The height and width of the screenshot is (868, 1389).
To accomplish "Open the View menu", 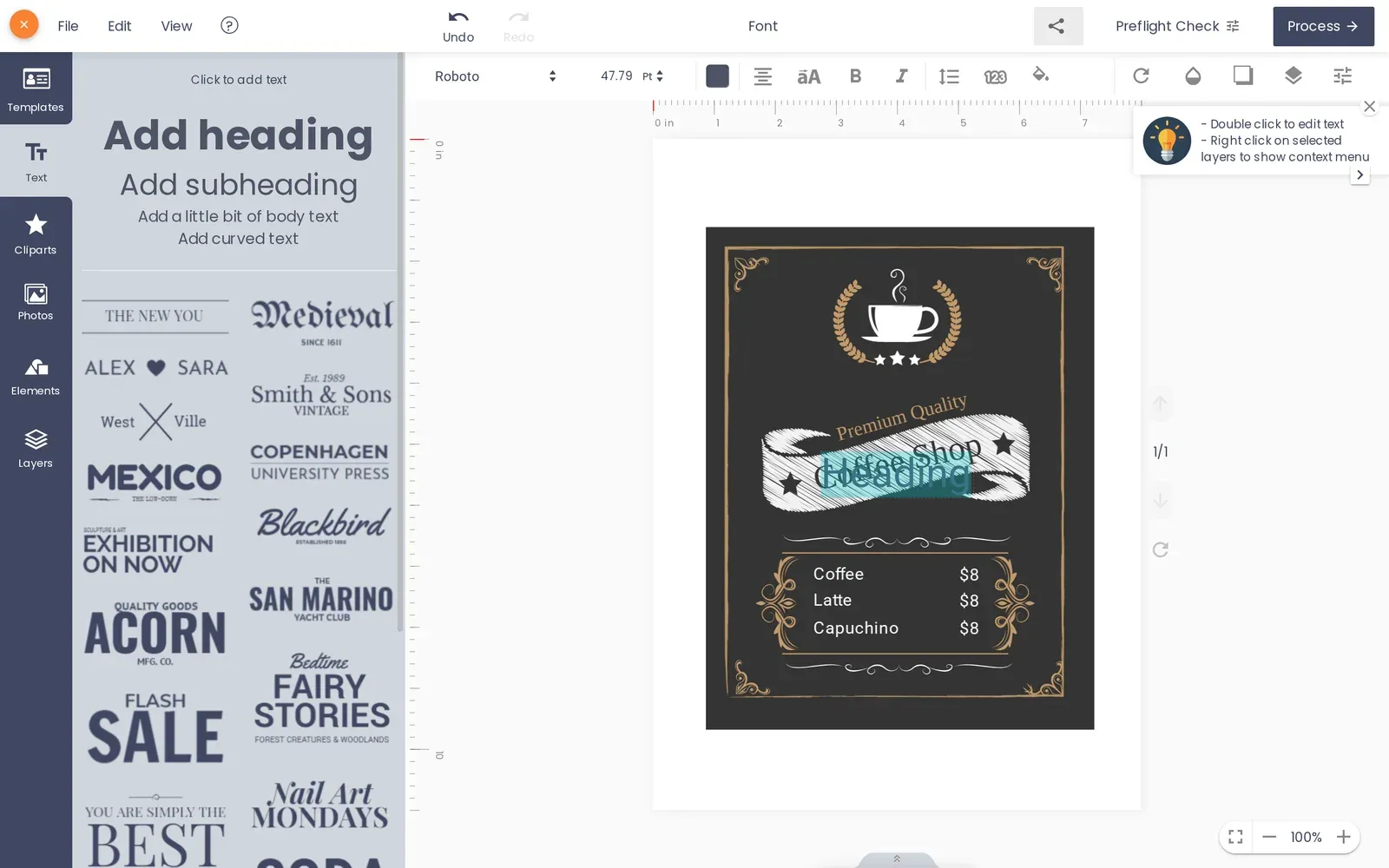I will 176,26.
